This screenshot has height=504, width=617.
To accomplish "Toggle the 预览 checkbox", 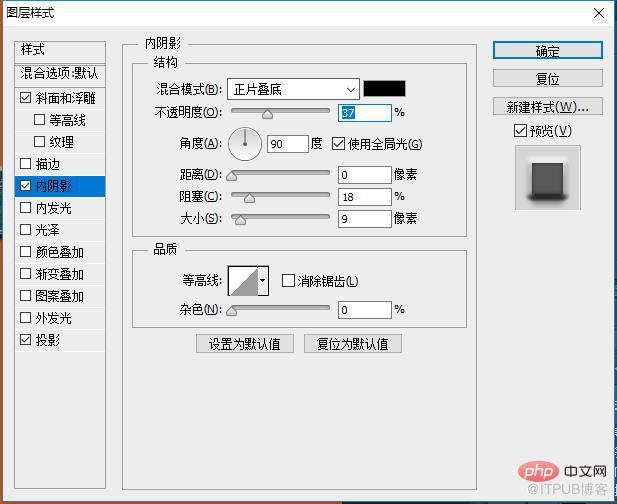I will point(520,130).
